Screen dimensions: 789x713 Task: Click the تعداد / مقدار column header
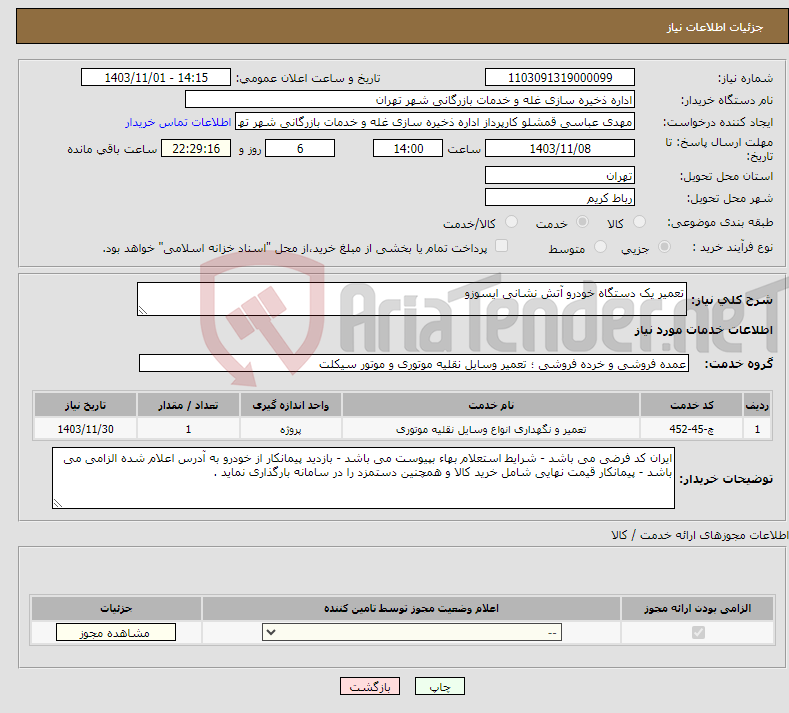(x=188, y=405)
